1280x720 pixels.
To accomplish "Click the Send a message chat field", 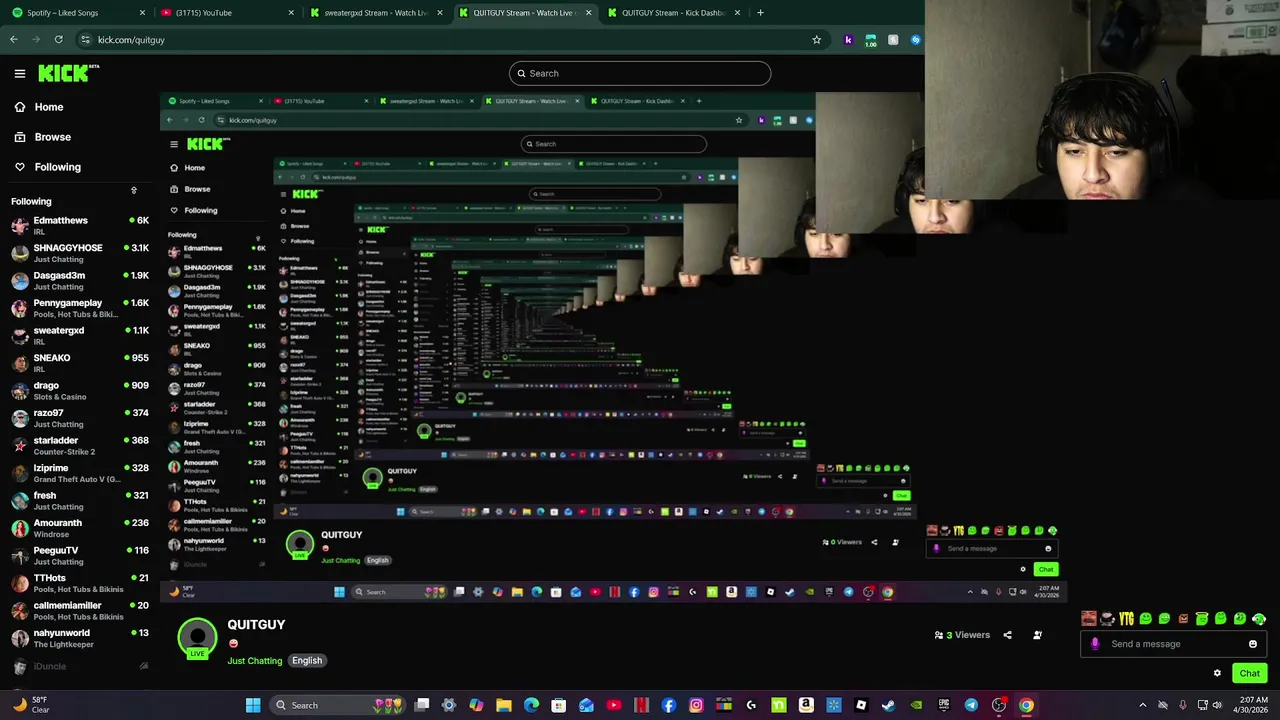I will 1173,644.
